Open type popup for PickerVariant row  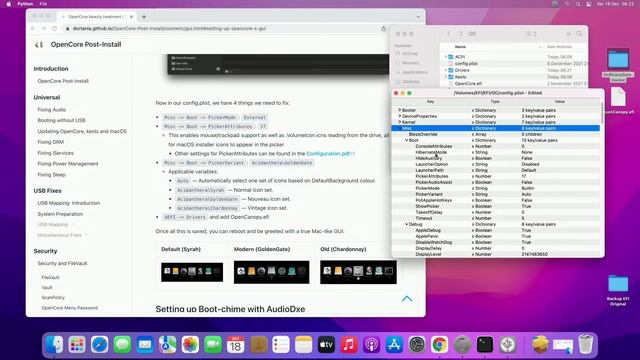coord(473,194)
